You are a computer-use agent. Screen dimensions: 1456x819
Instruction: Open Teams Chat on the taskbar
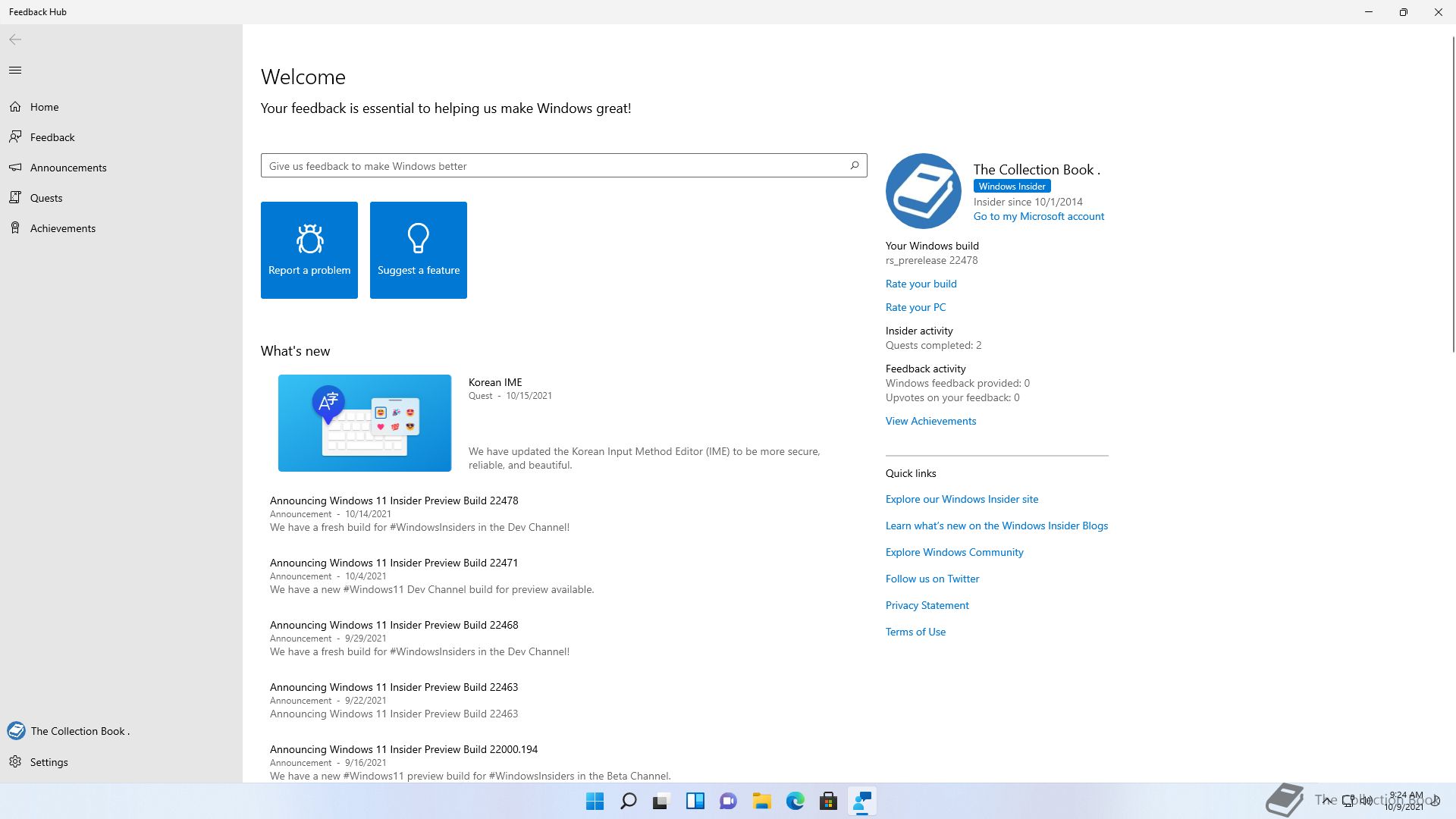729,801
